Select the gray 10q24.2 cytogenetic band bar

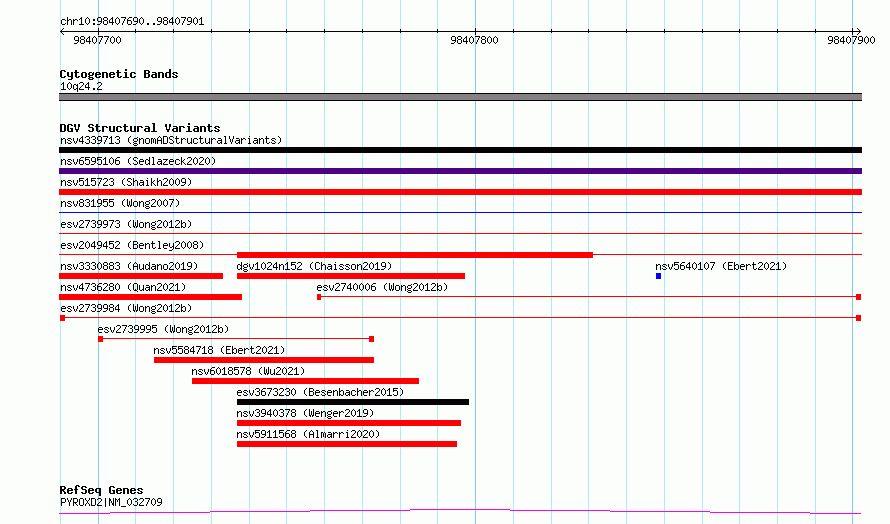coord(460,97)
